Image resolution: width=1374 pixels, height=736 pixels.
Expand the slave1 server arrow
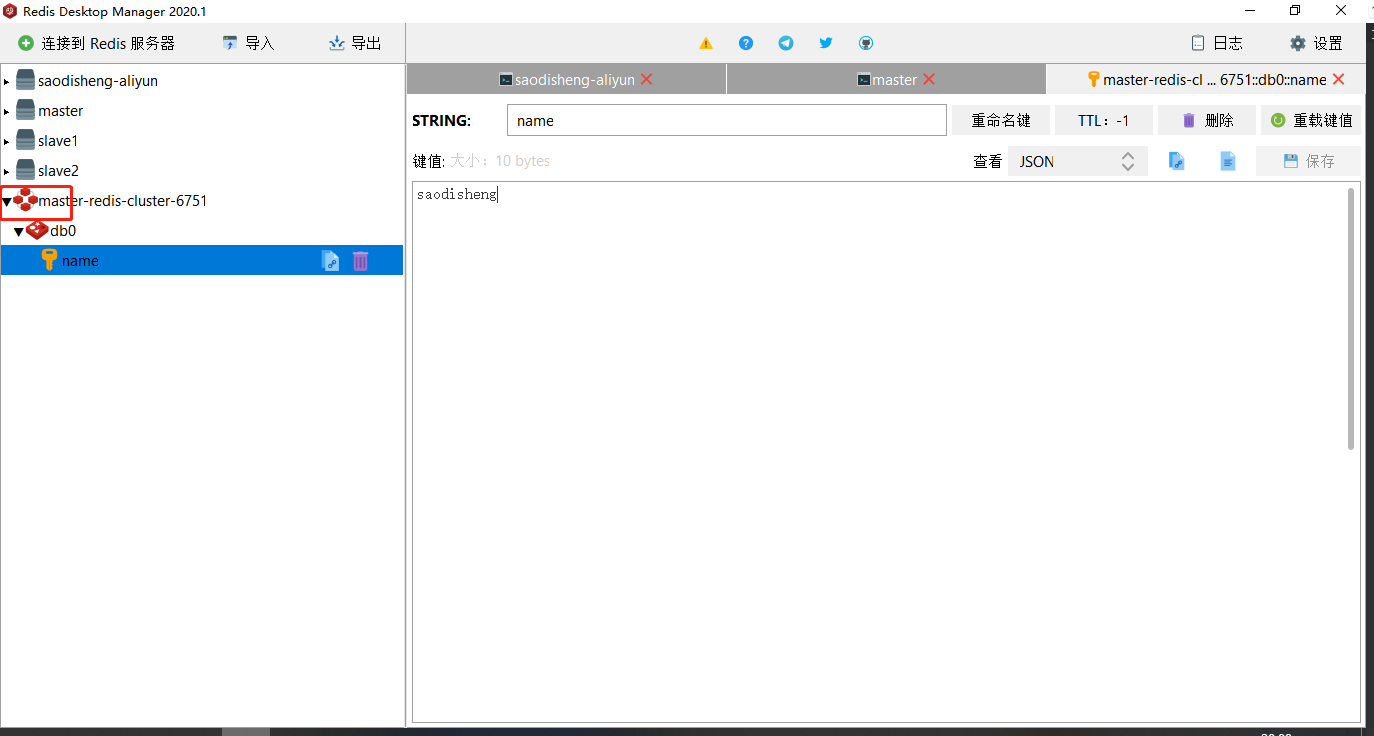click(x=7, y=141)
